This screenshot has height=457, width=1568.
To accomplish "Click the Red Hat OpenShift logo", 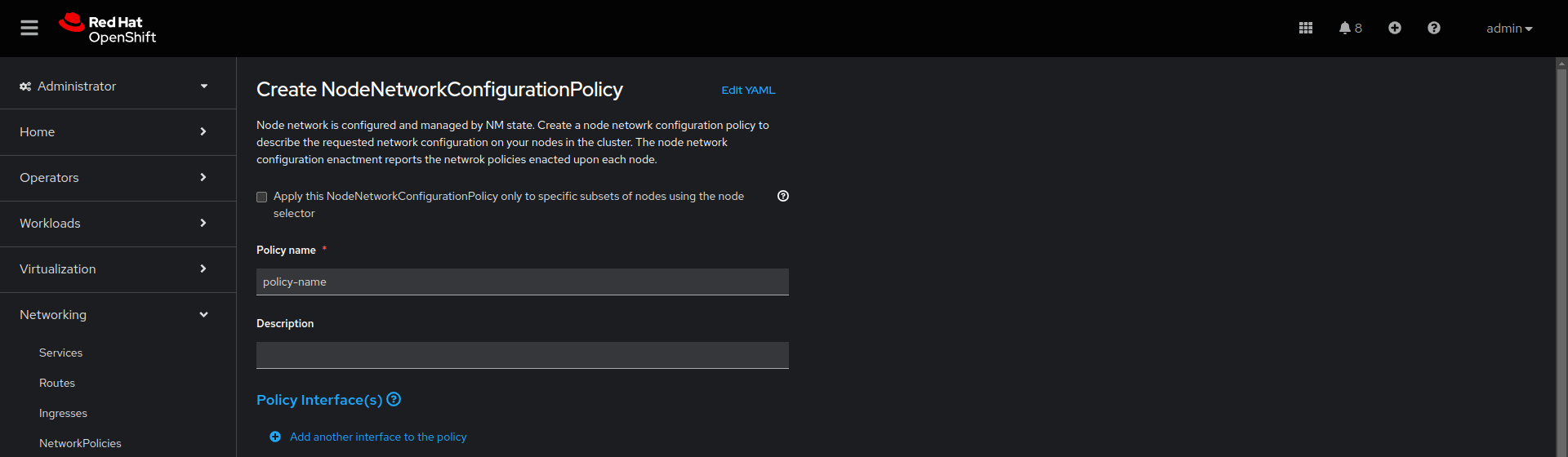I will coord(107,29).
